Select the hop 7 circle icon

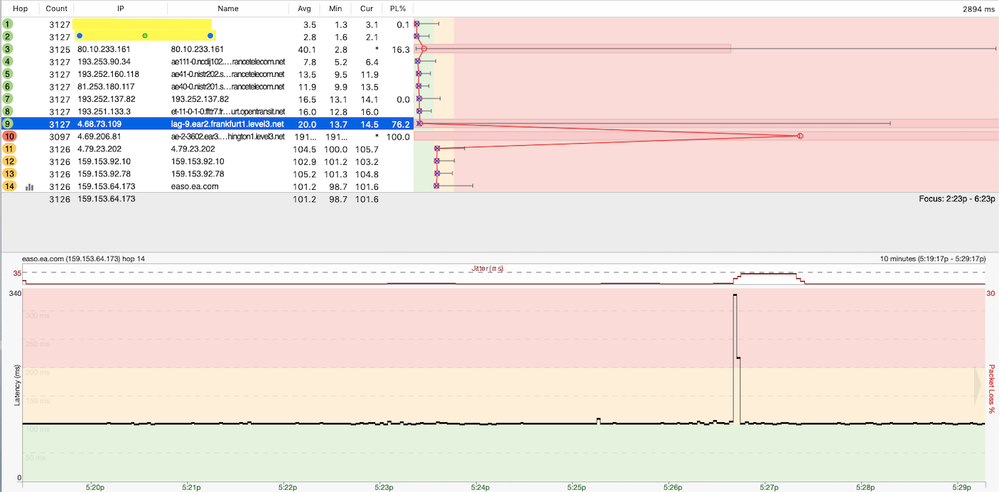(x=8, y=98)
